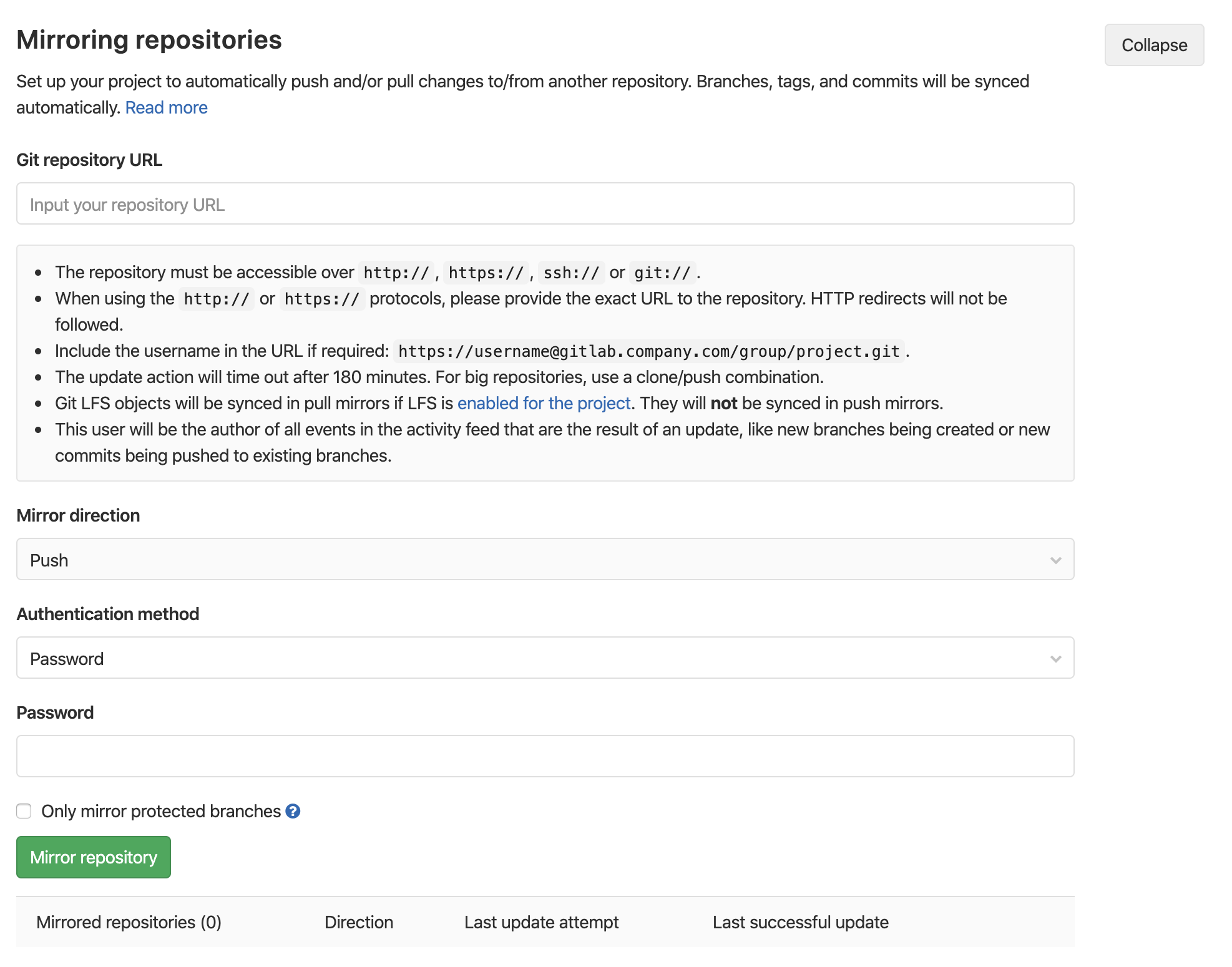
Task: Click inside the Password input field
Action: 544,756
